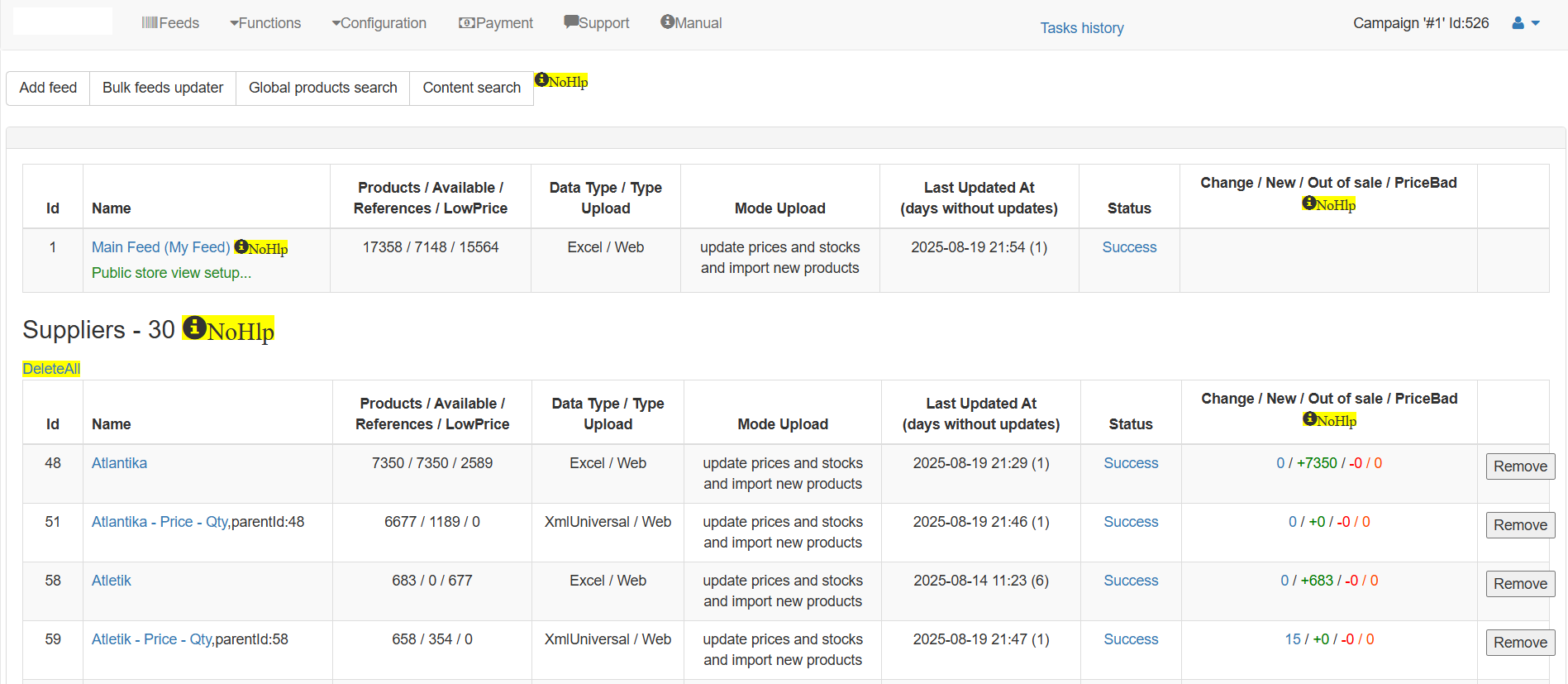Open the Support page

(597, 23)
